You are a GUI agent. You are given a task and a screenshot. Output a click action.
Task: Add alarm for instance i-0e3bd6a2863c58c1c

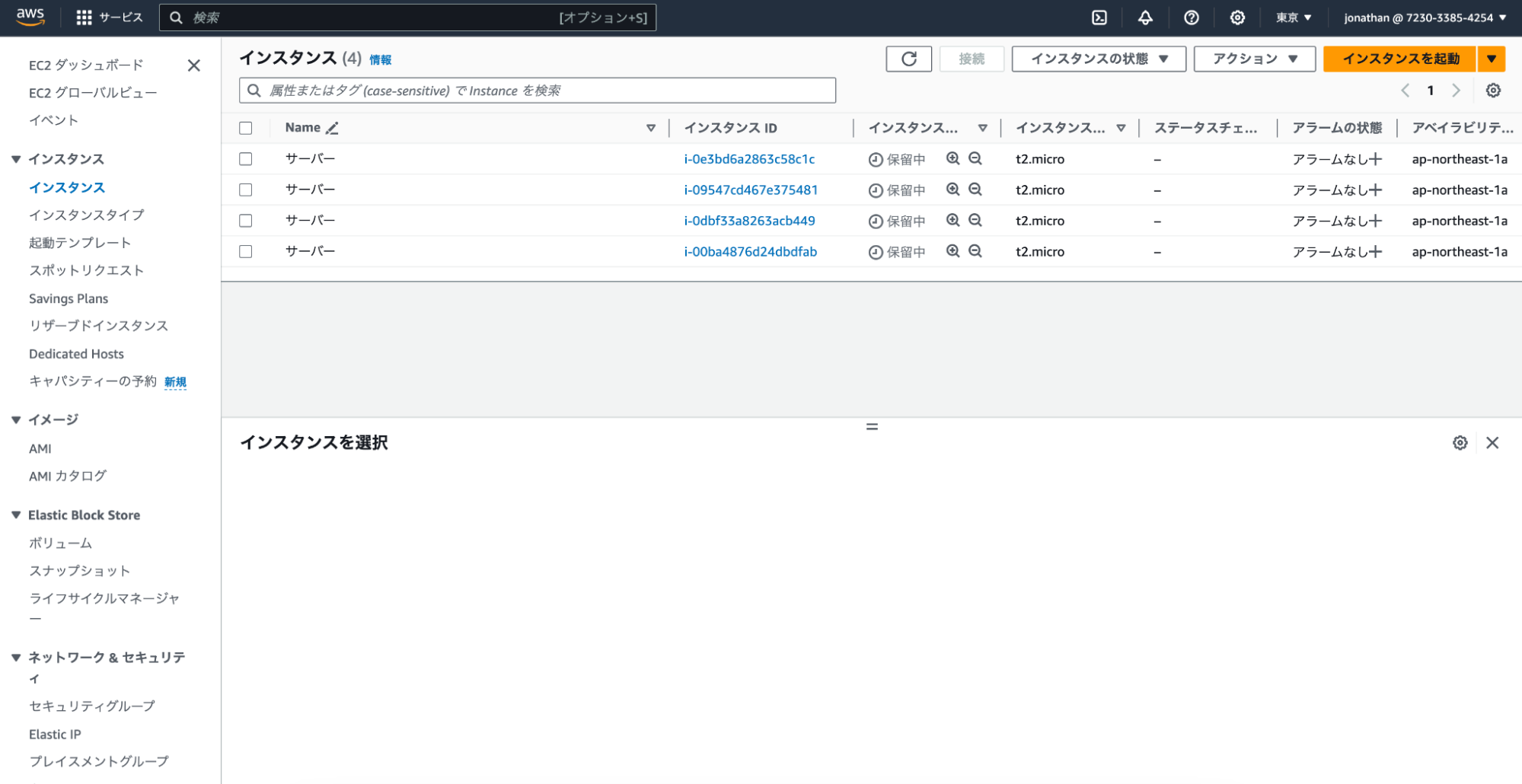[1375, 159]
